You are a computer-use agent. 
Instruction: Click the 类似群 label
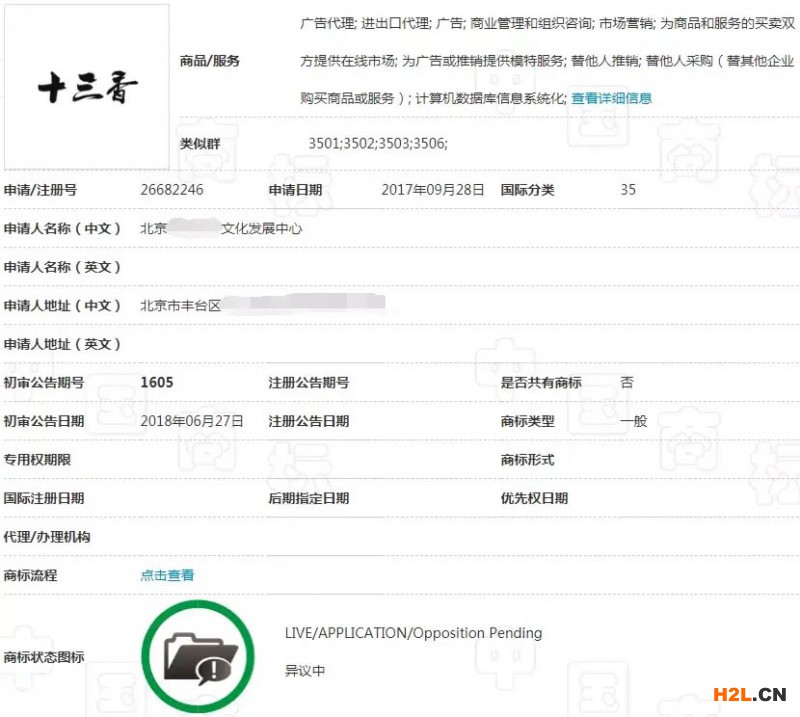(x=200, y=143)
